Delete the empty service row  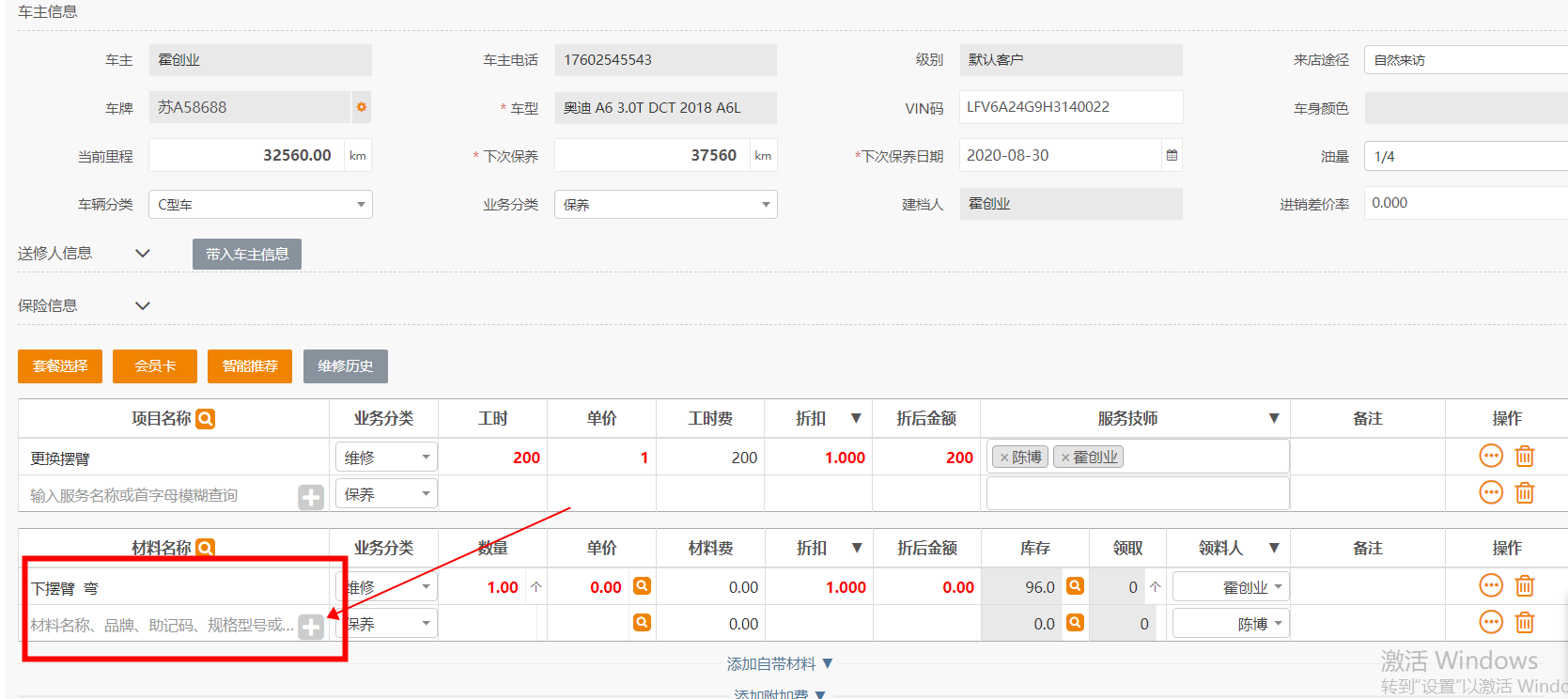click(1525, 492)
